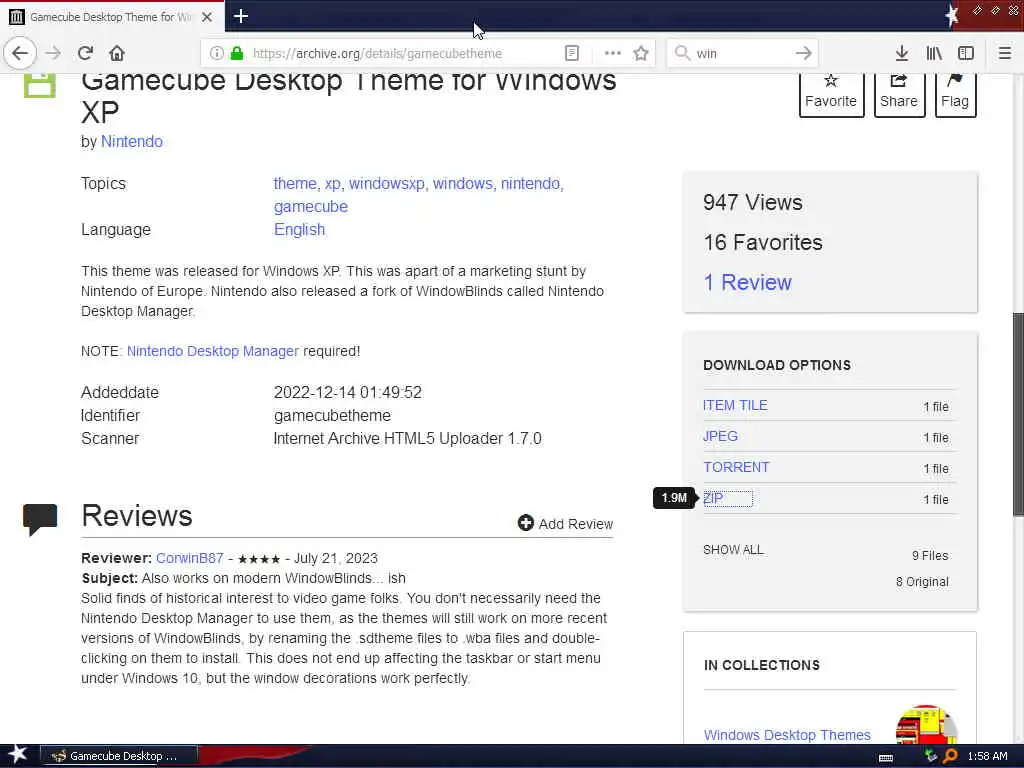Close the Gamecube Desktop Theme tab
This screenshot has width=1024, height=768.
tap(207, 17)
